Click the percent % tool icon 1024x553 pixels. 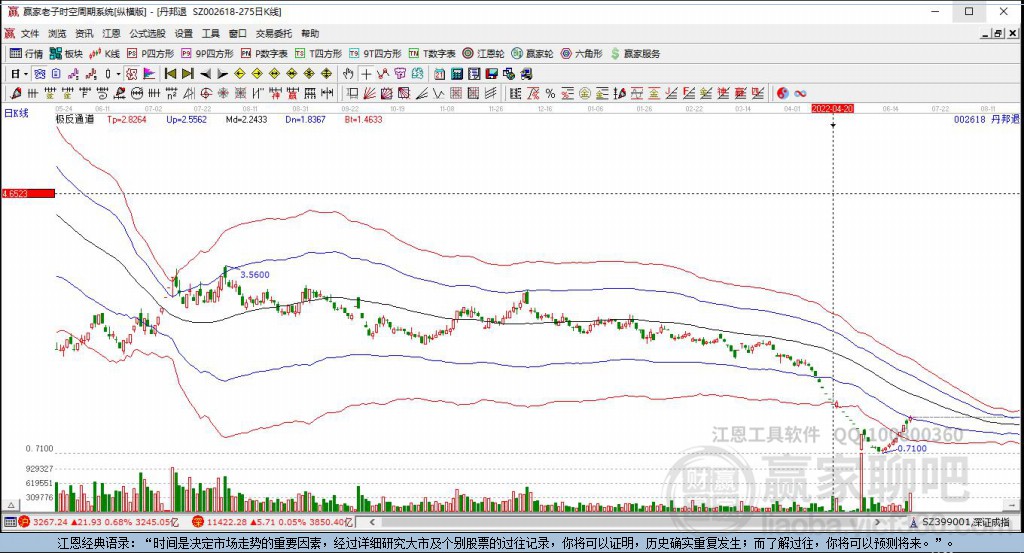click(551, 93)
